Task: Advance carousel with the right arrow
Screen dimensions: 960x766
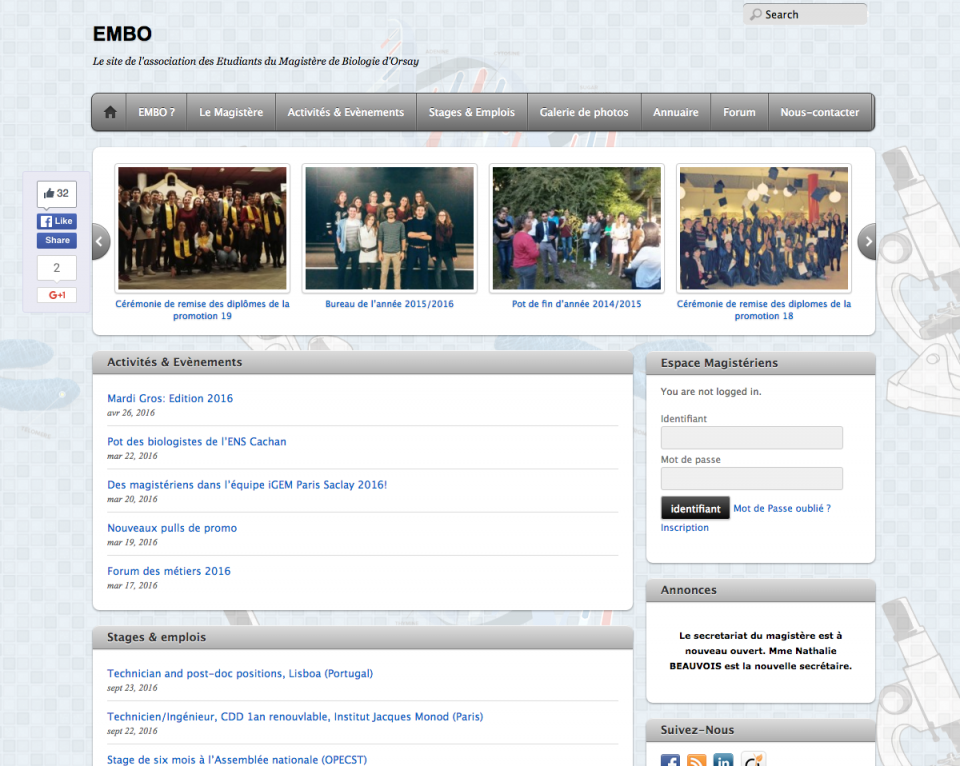Action: point(867,241)
